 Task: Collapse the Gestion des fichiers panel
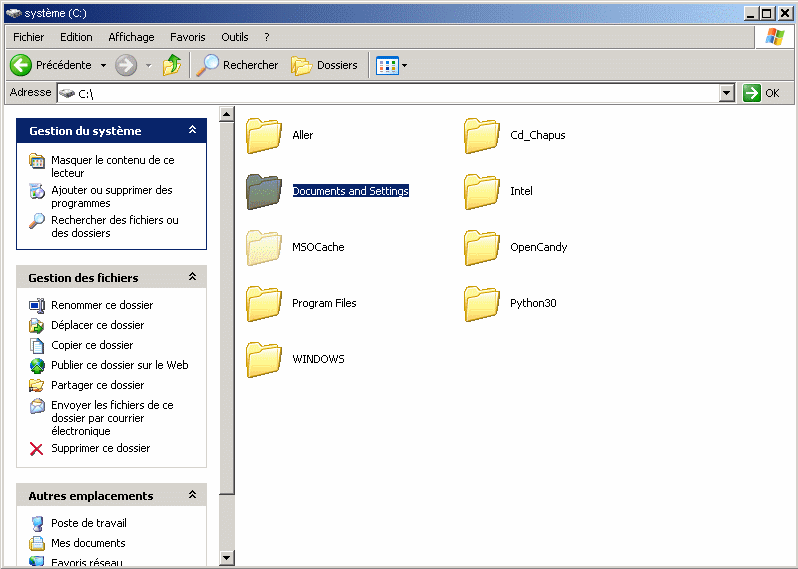pyautogui.click(x=192, y=277)
